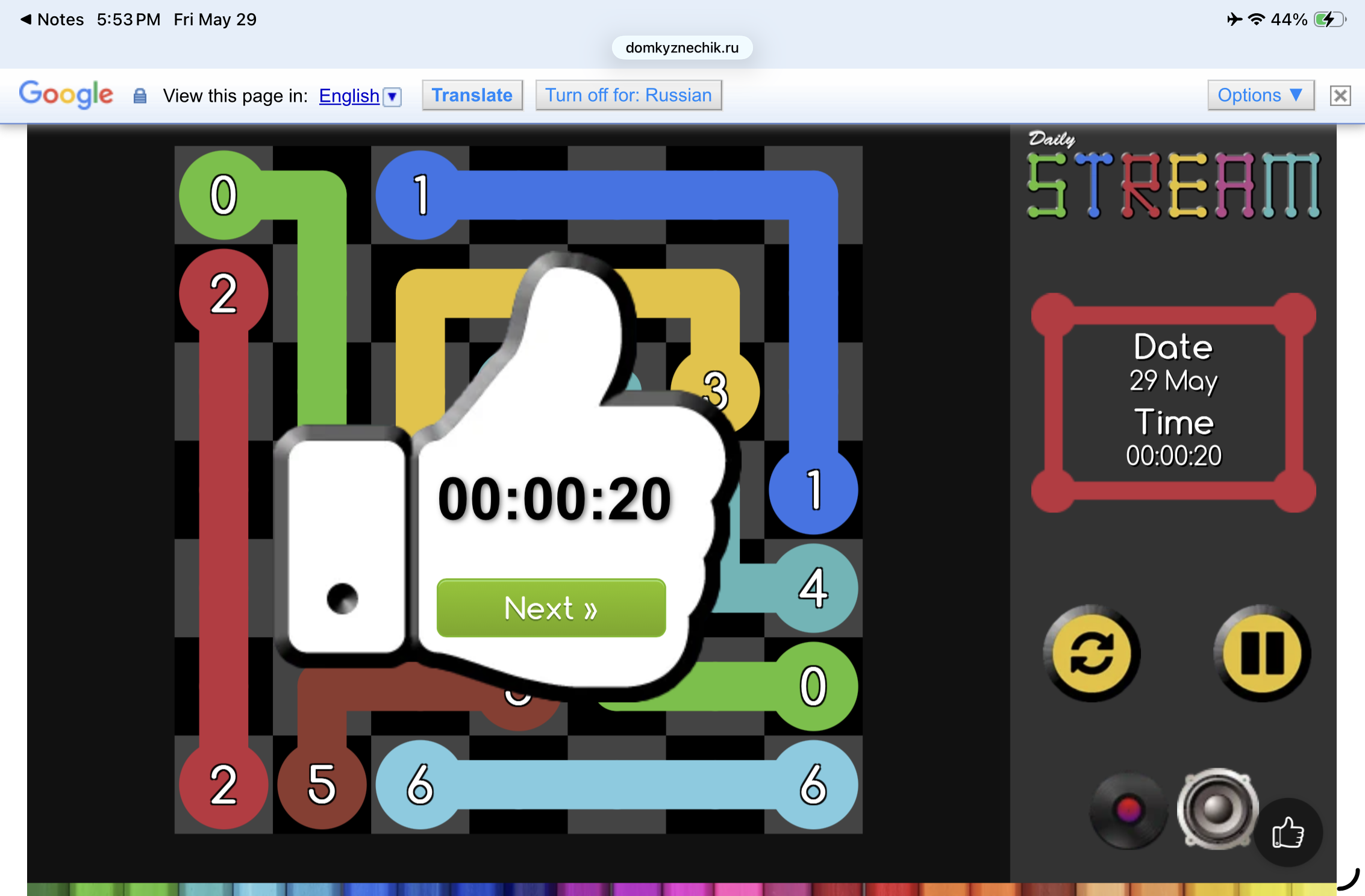This screenshot has width=1365, height=896.
Task: Click the Wi-Fi status icon
Action: [1256, 19]
